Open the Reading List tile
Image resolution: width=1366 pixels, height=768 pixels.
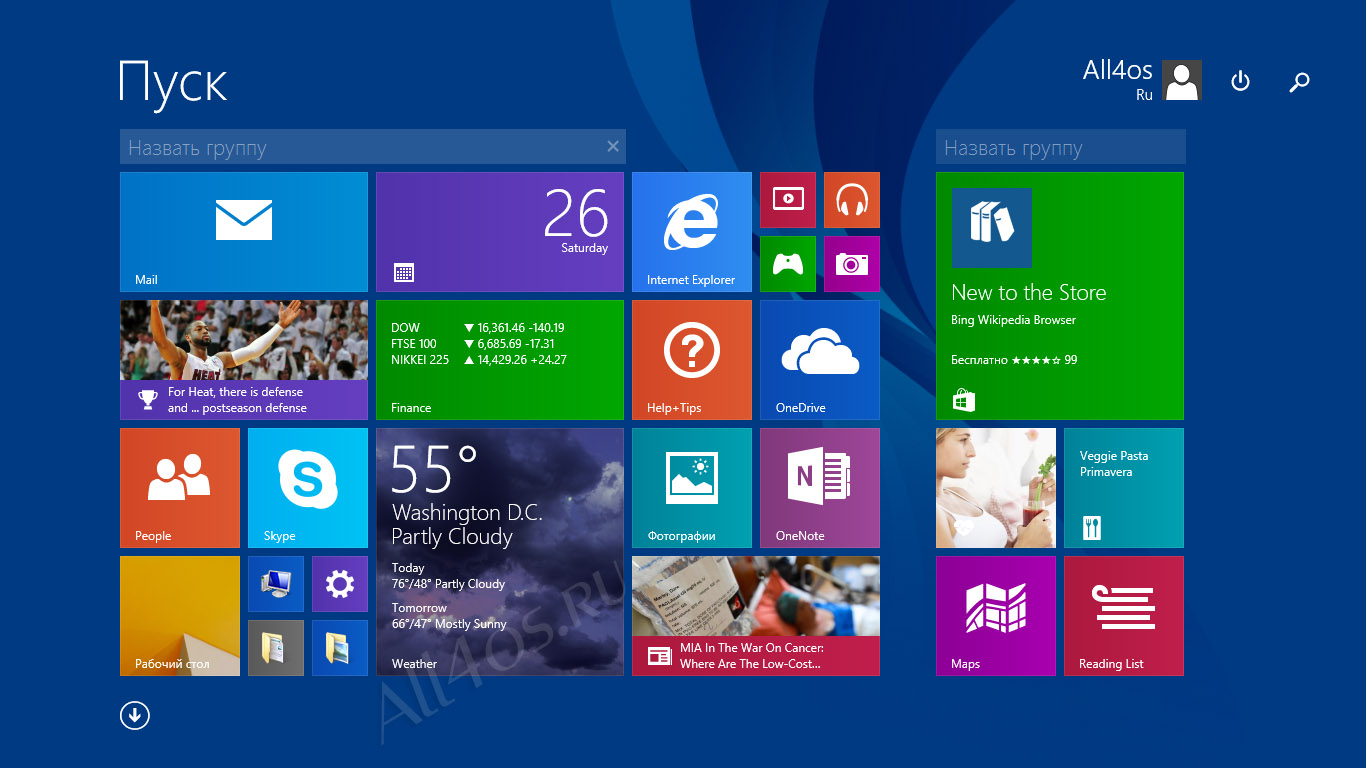point(1124,616)
